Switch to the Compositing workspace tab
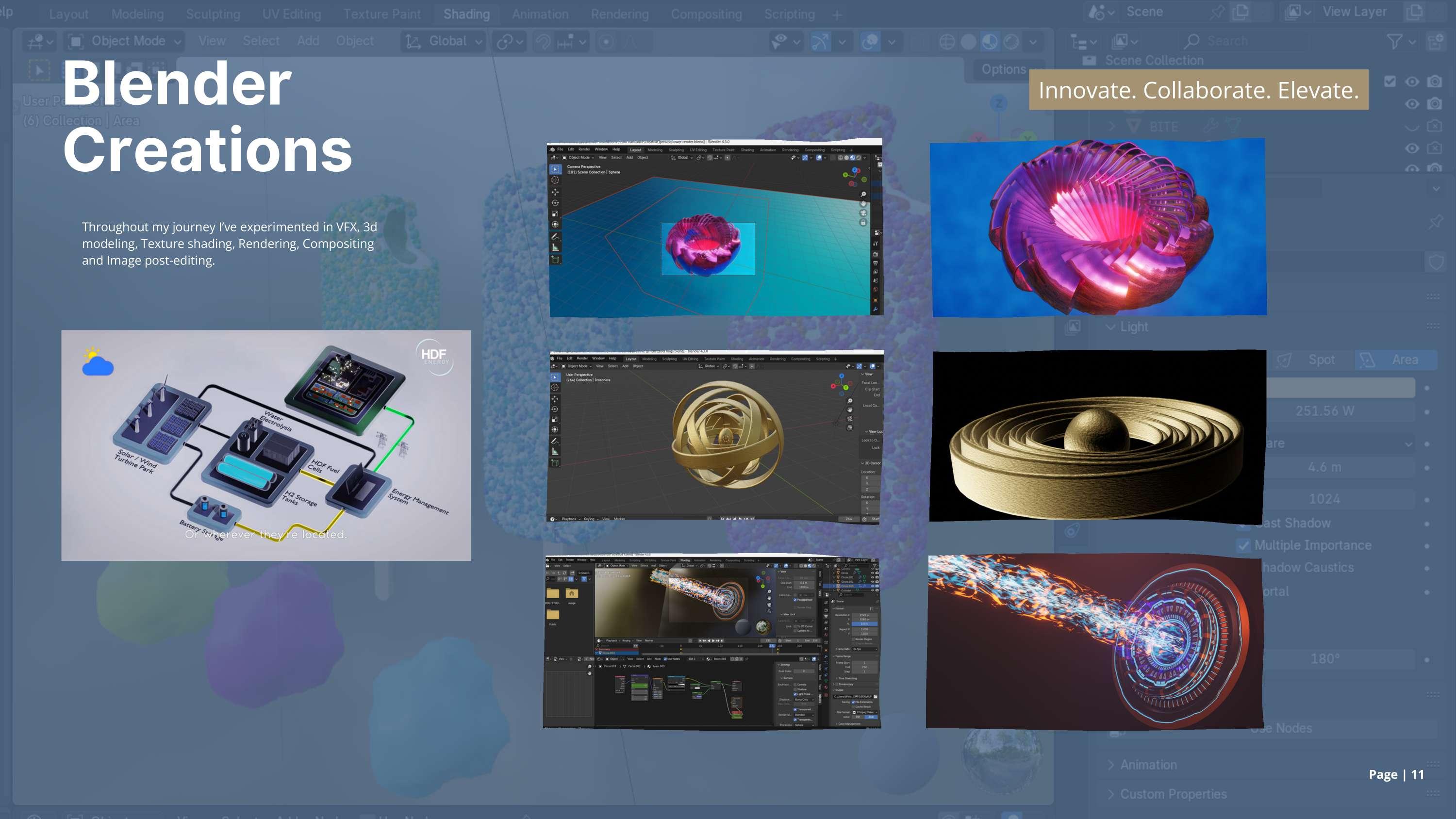The width and height of the screenshot is (1456, 819). coord(706,14)
